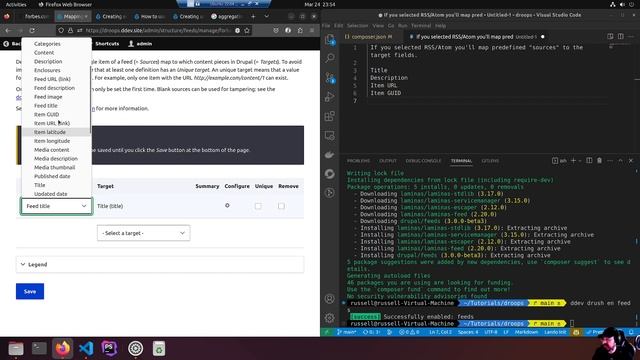640x360 pixels.
Task: Open the Shortcuts toolbar link
Action: [107, 44]
